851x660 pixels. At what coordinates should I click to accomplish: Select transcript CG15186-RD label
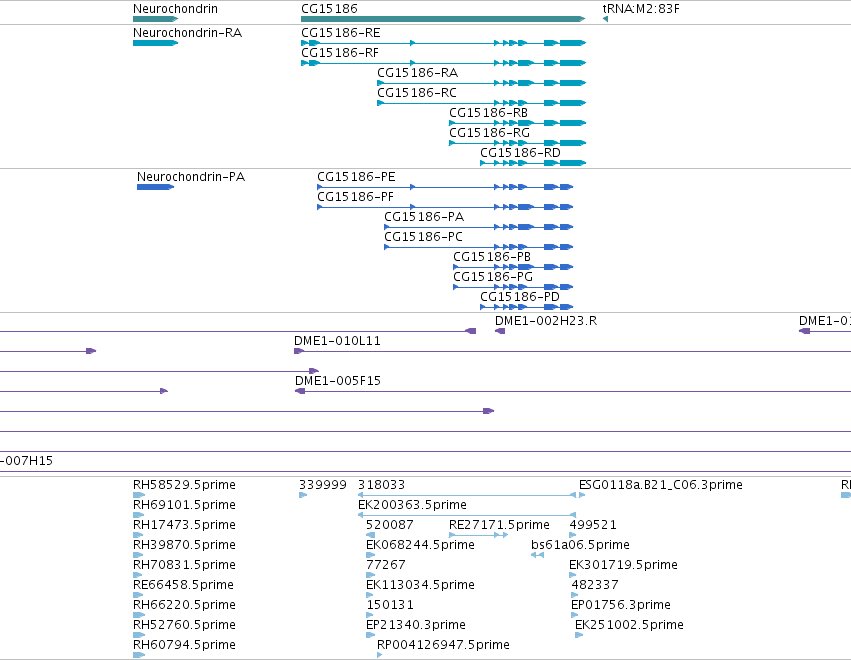pos(520,153)
